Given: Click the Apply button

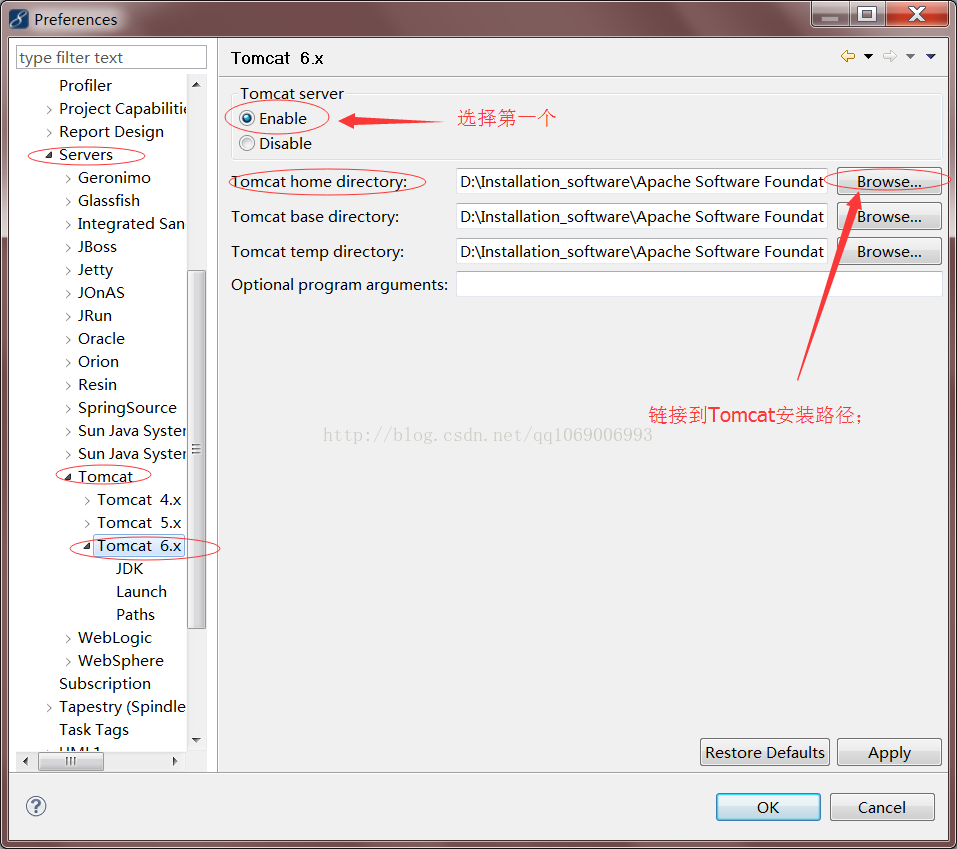Looking at the screenshot, I should click(x=889, y=752).
